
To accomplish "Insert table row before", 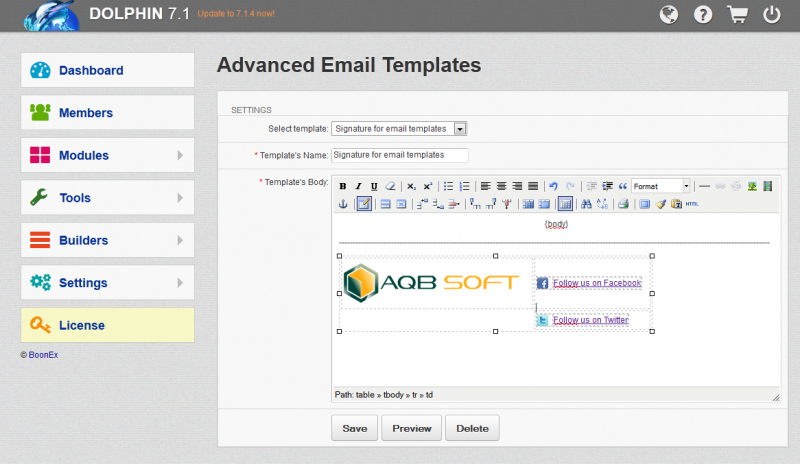I will (x=422, y=204).
